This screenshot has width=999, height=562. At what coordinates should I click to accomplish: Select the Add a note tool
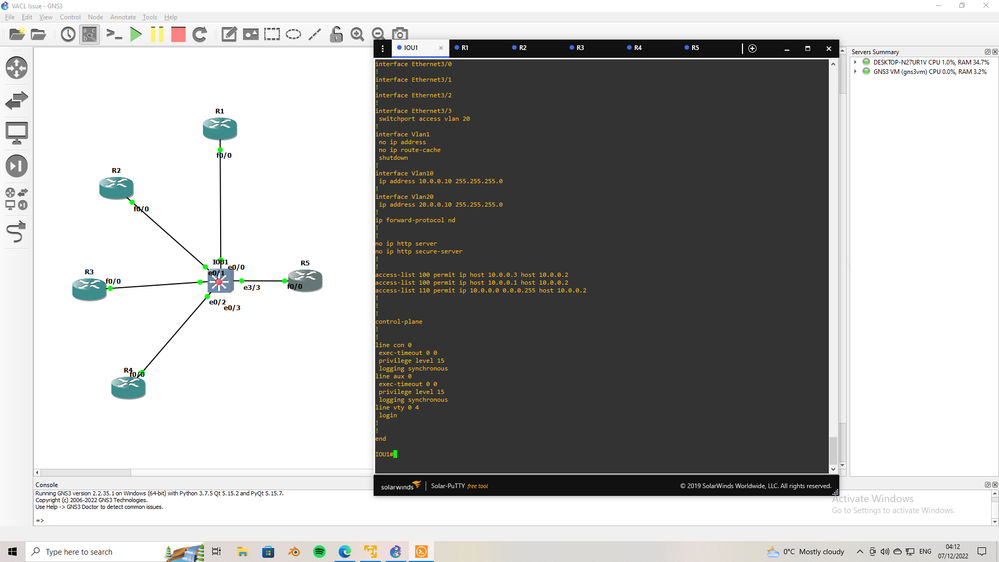point(229,34)
